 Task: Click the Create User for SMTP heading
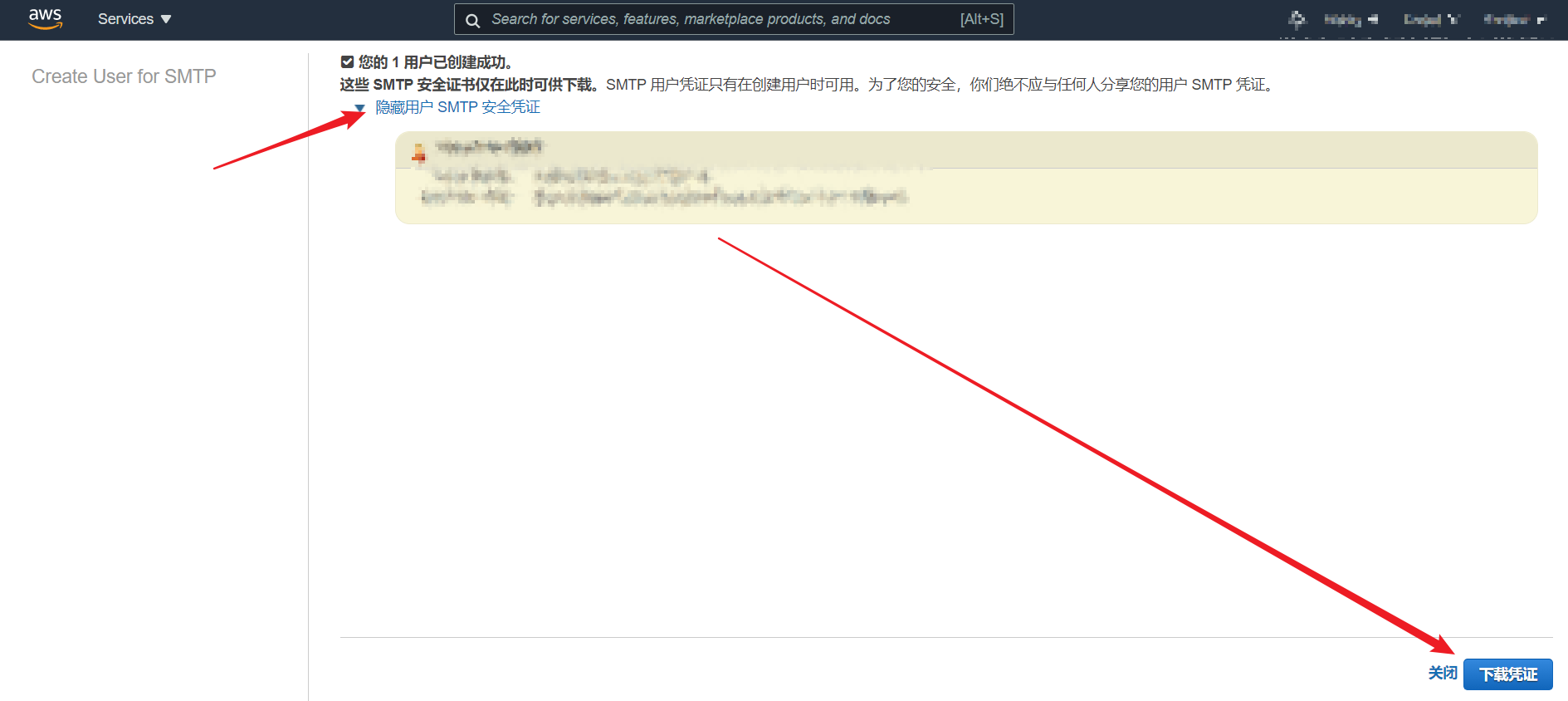point(124,76)
